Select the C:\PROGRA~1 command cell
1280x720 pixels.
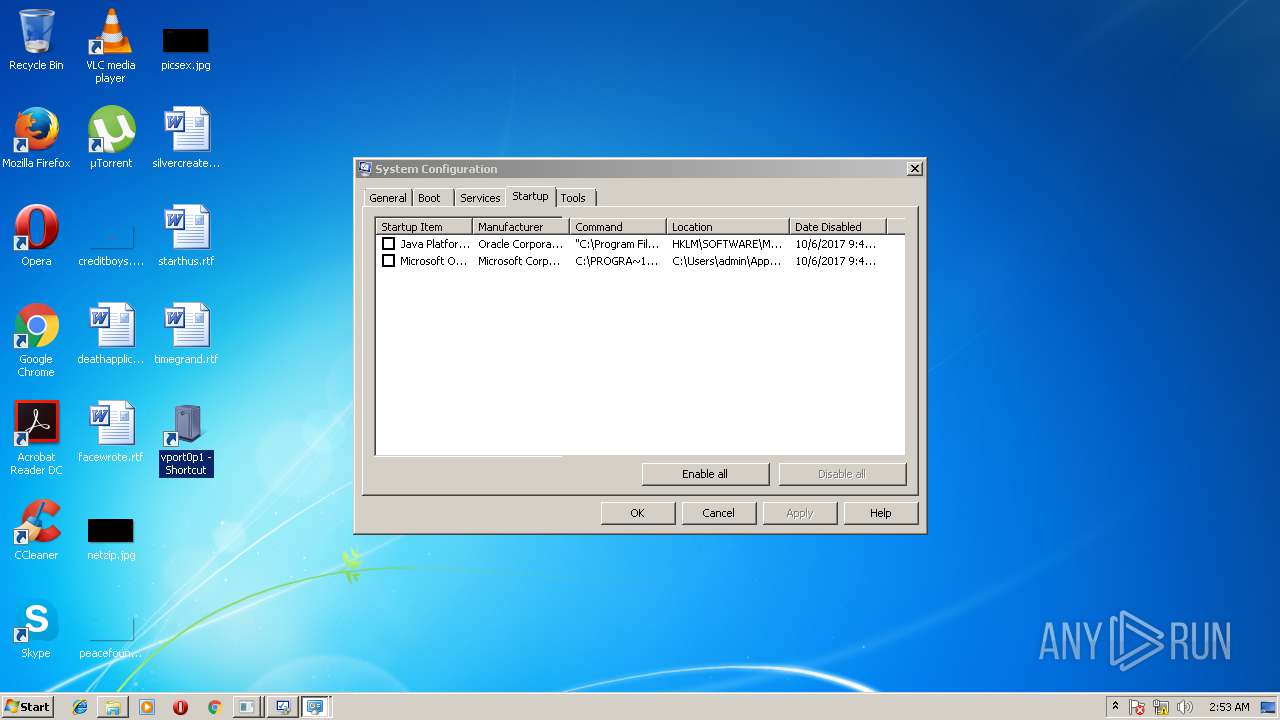tap(617, 261)
